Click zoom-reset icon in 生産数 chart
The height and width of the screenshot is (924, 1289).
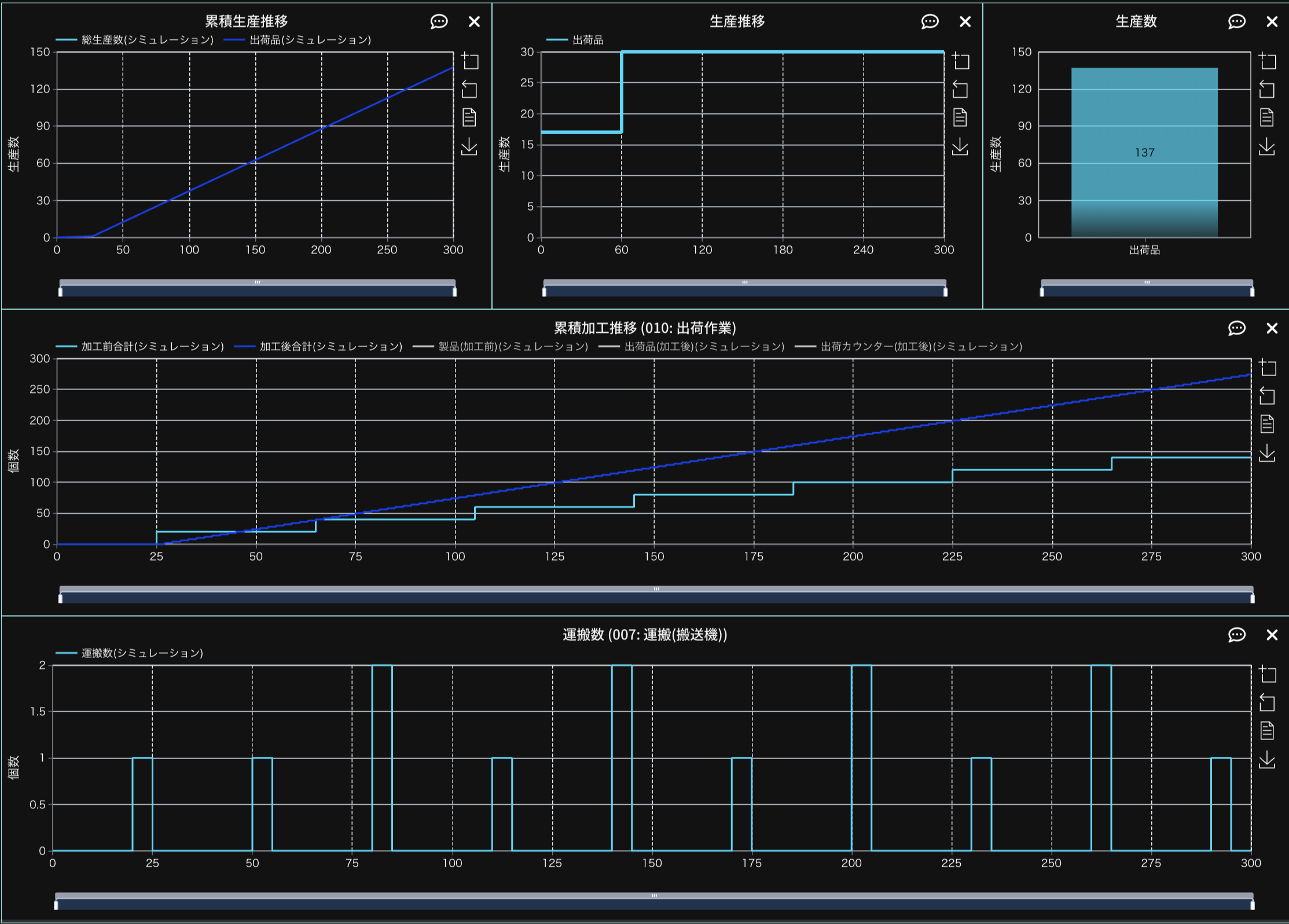click(1266, 89)
